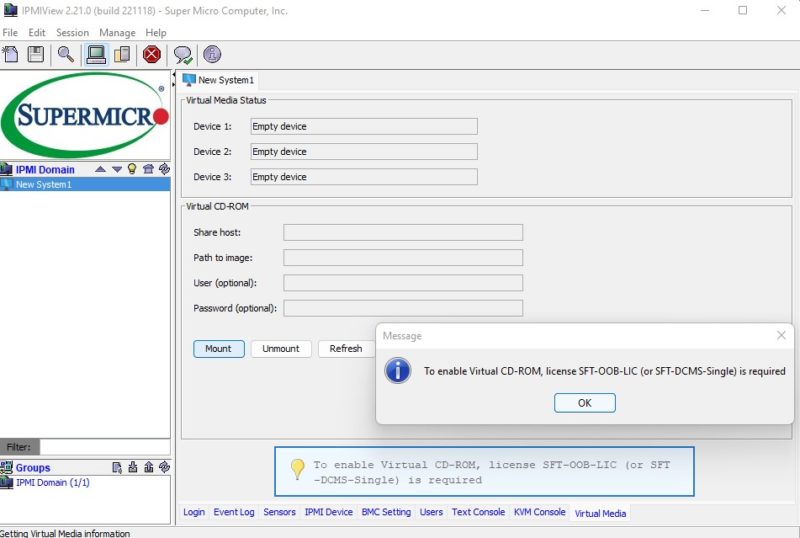The width and height of the screenshot is (800, 538).
Task: Close the Message dialog with X
Action: pos(781,336)
